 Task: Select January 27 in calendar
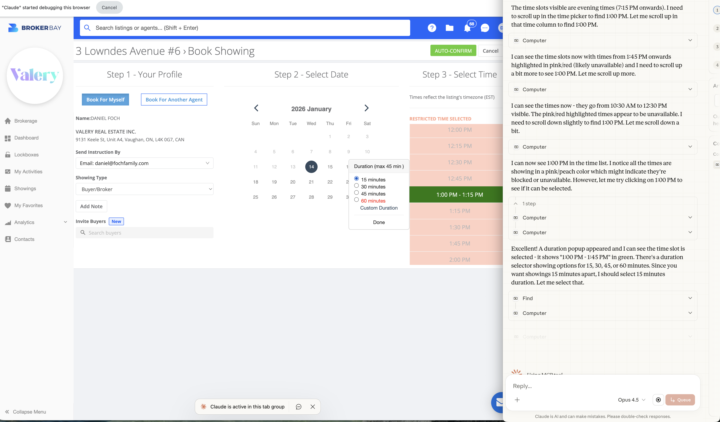[x=292, y=197]
